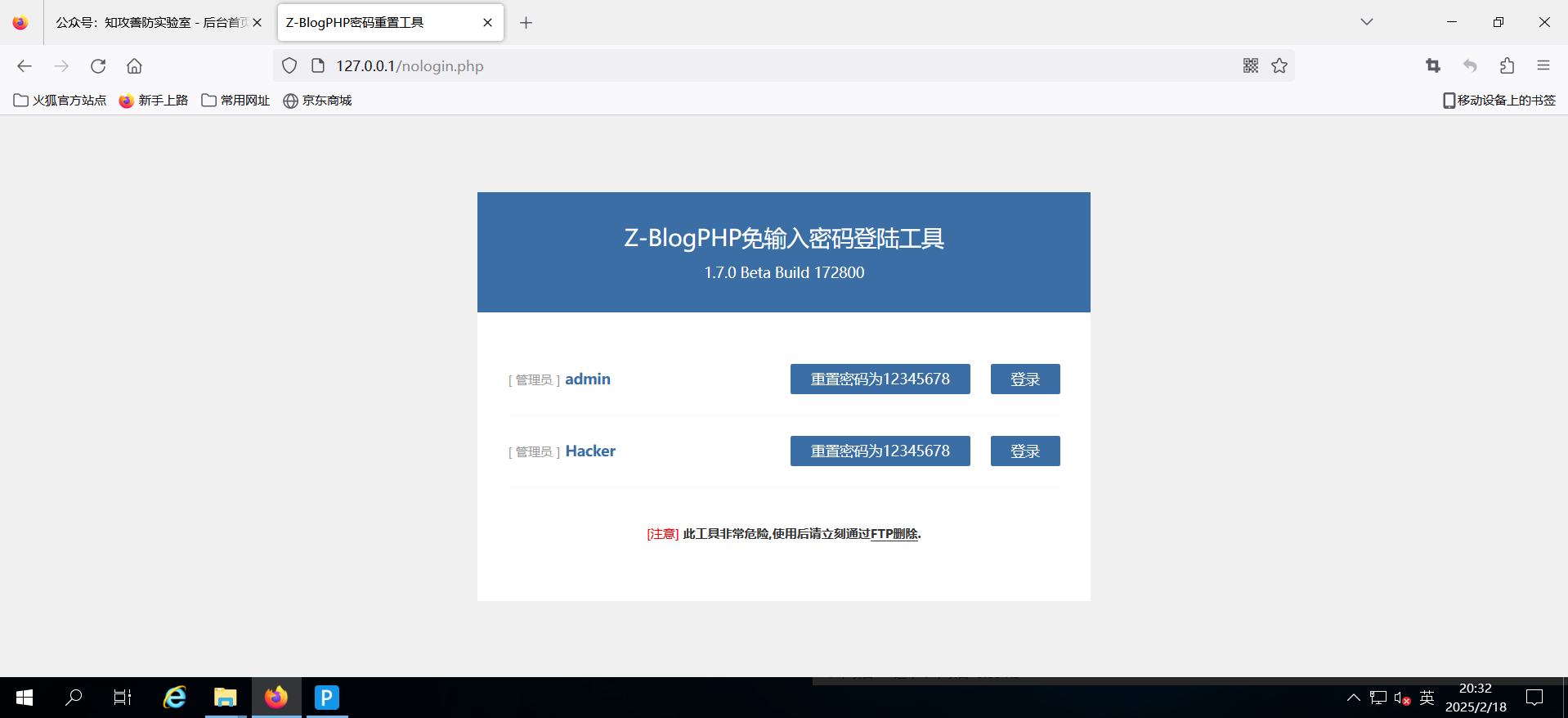Screen dimensions: 1568x718
Task: Open the browser home page
Action: [x=135, y=66]
